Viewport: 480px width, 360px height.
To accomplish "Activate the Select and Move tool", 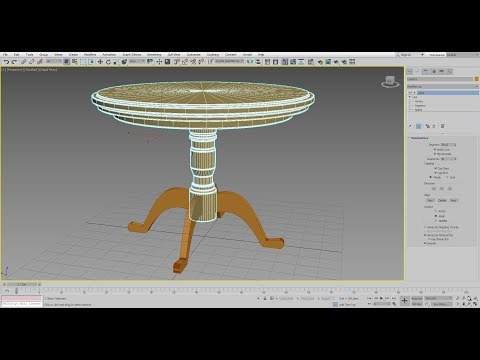I will tap(100, 62).
